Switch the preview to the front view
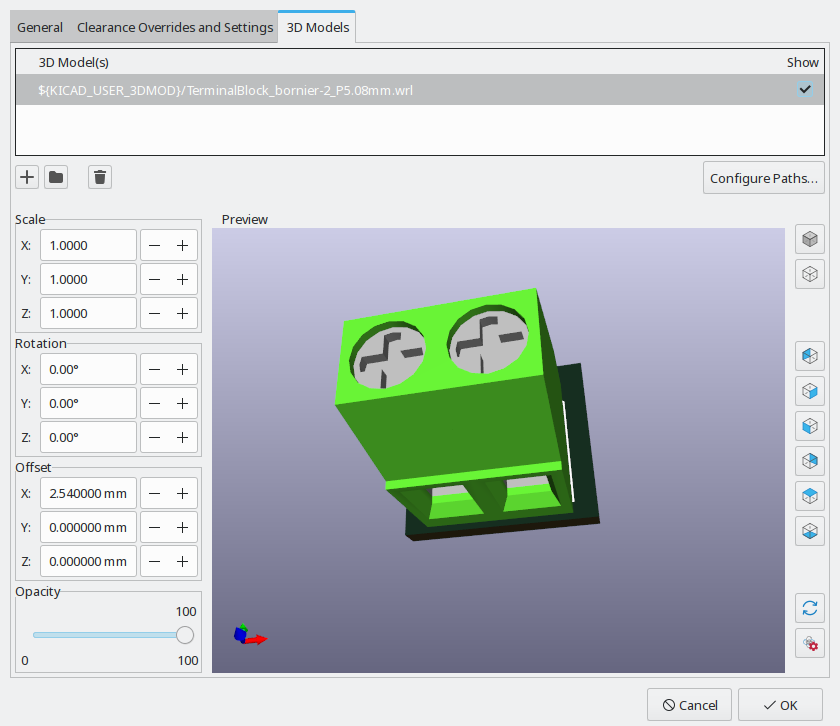 click(809, 426)
